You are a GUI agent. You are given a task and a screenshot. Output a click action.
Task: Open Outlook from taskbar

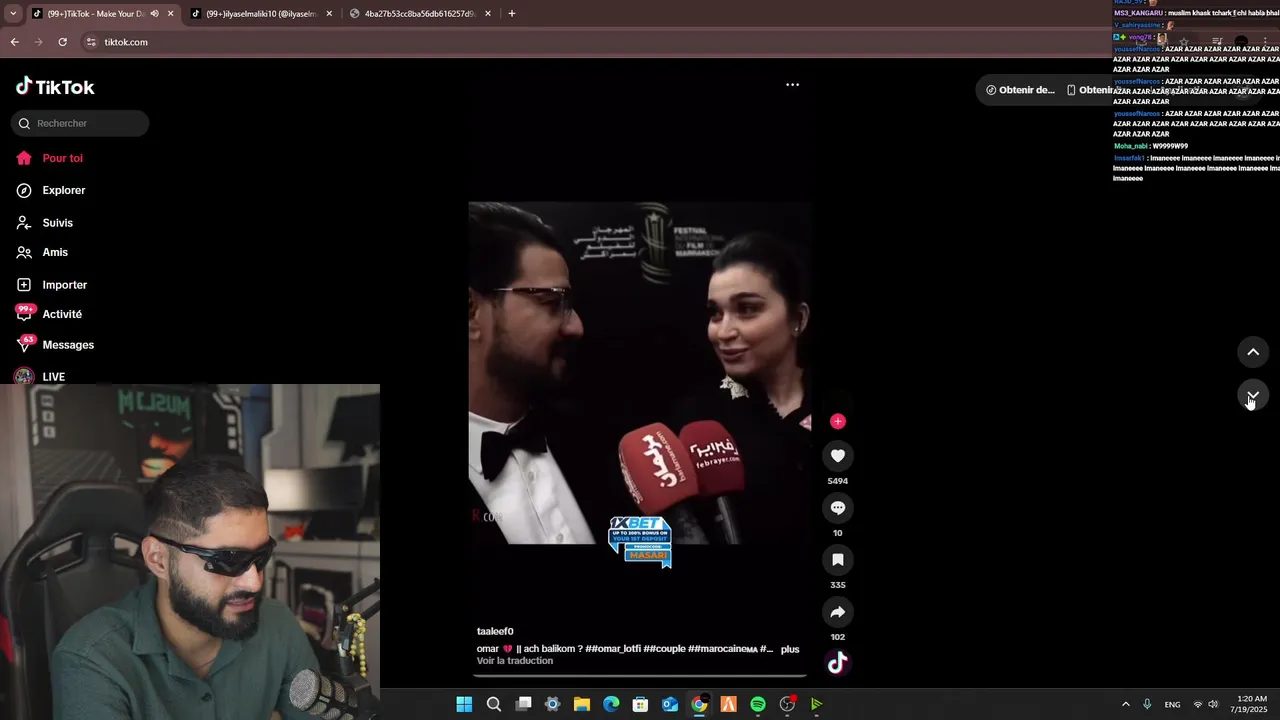coord(669,704)
